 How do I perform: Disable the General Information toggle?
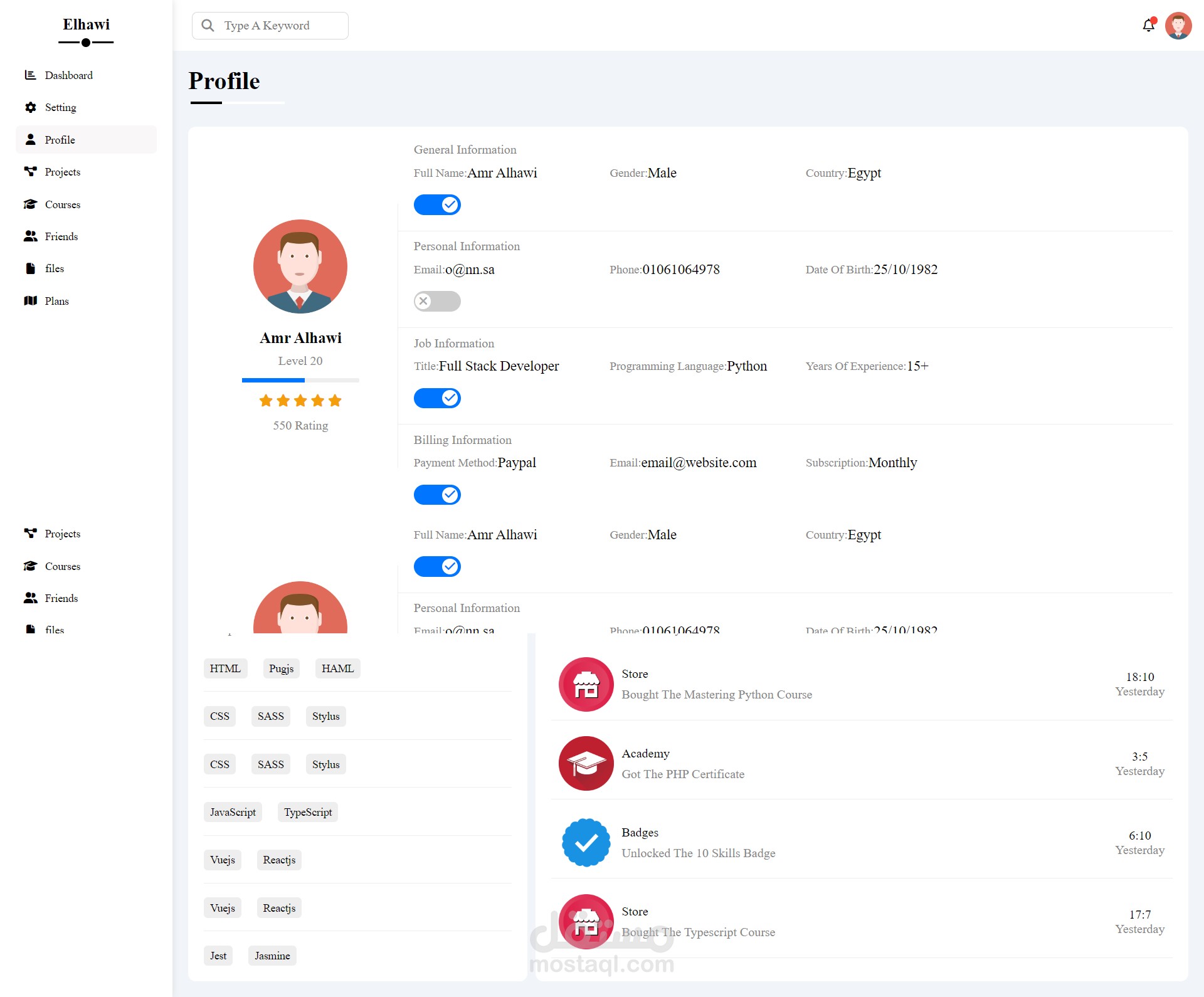pyautogui.click(x=437, y=204)
